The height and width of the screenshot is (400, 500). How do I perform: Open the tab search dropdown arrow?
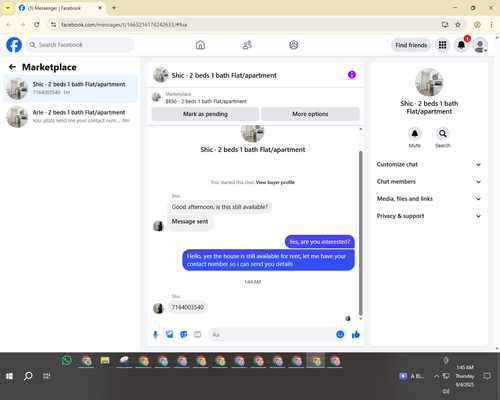[8, 8]
